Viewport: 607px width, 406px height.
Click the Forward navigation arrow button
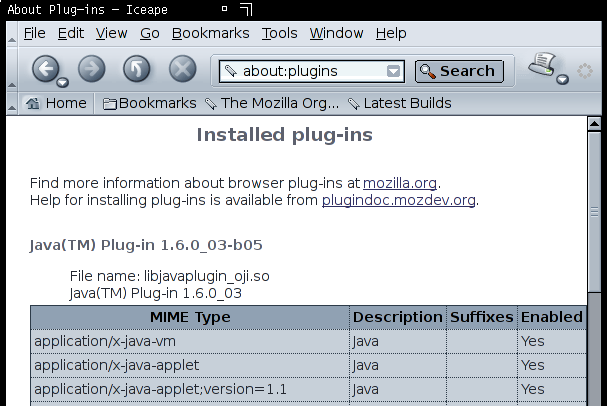point(91,69)
